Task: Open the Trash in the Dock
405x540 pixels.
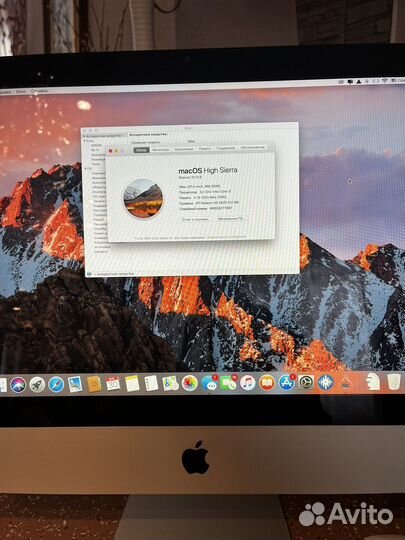Action: point(394,382)
